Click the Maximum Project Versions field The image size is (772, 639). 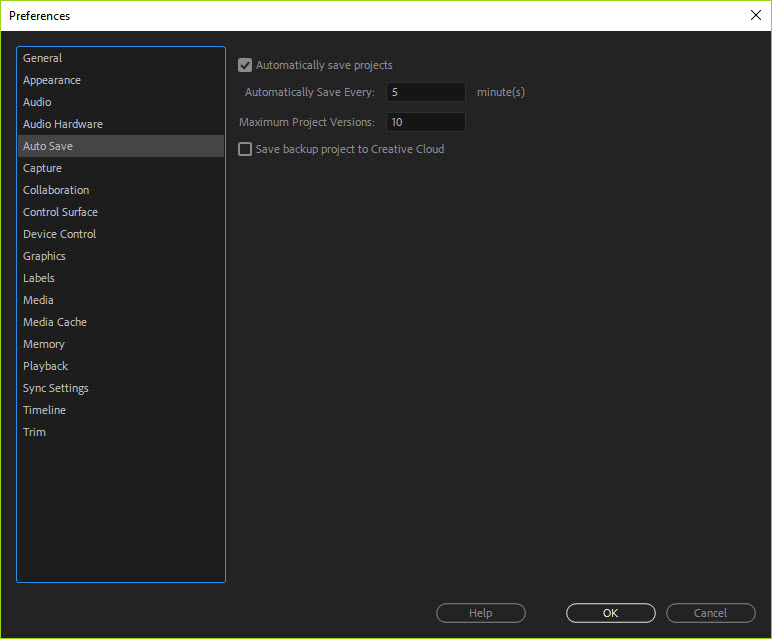(x=425, y=122)
